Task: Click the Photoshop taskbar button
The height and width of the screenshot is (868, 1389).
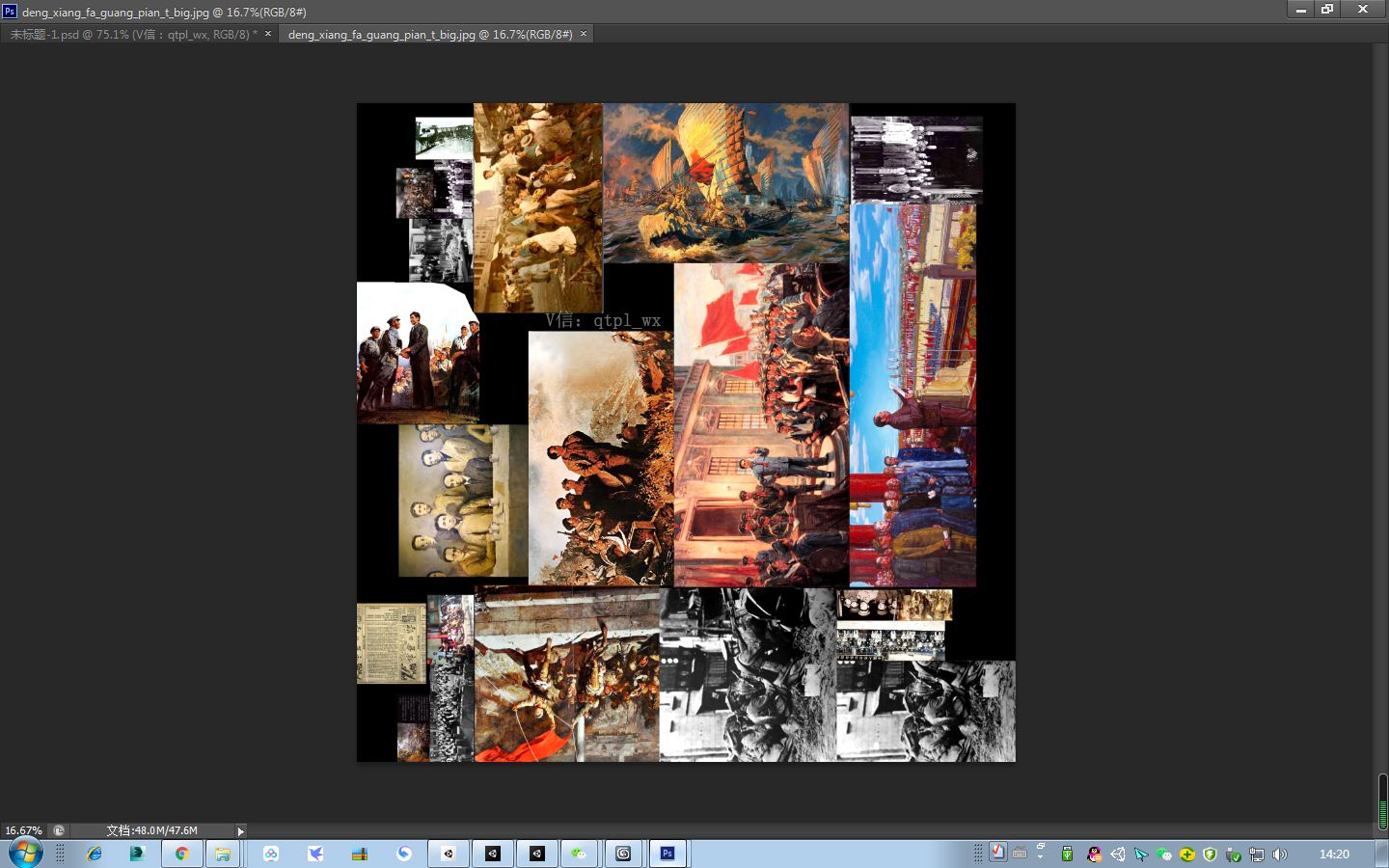Action: (x=667, y=854)
